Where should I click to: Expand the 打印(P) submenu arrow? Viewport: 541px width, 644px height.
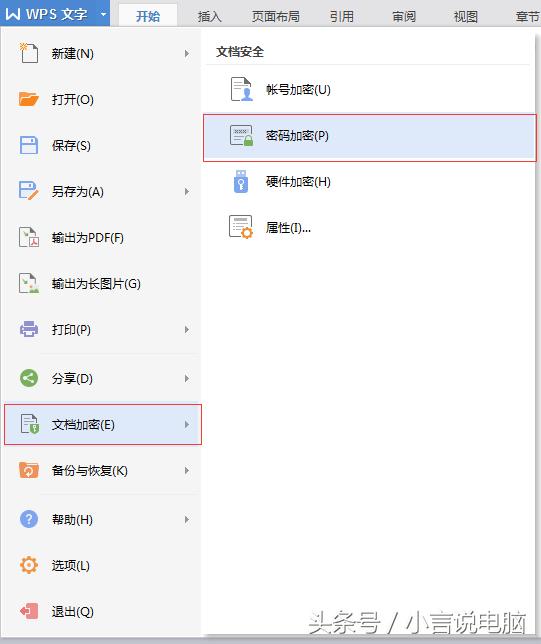(x=187, y=329)
